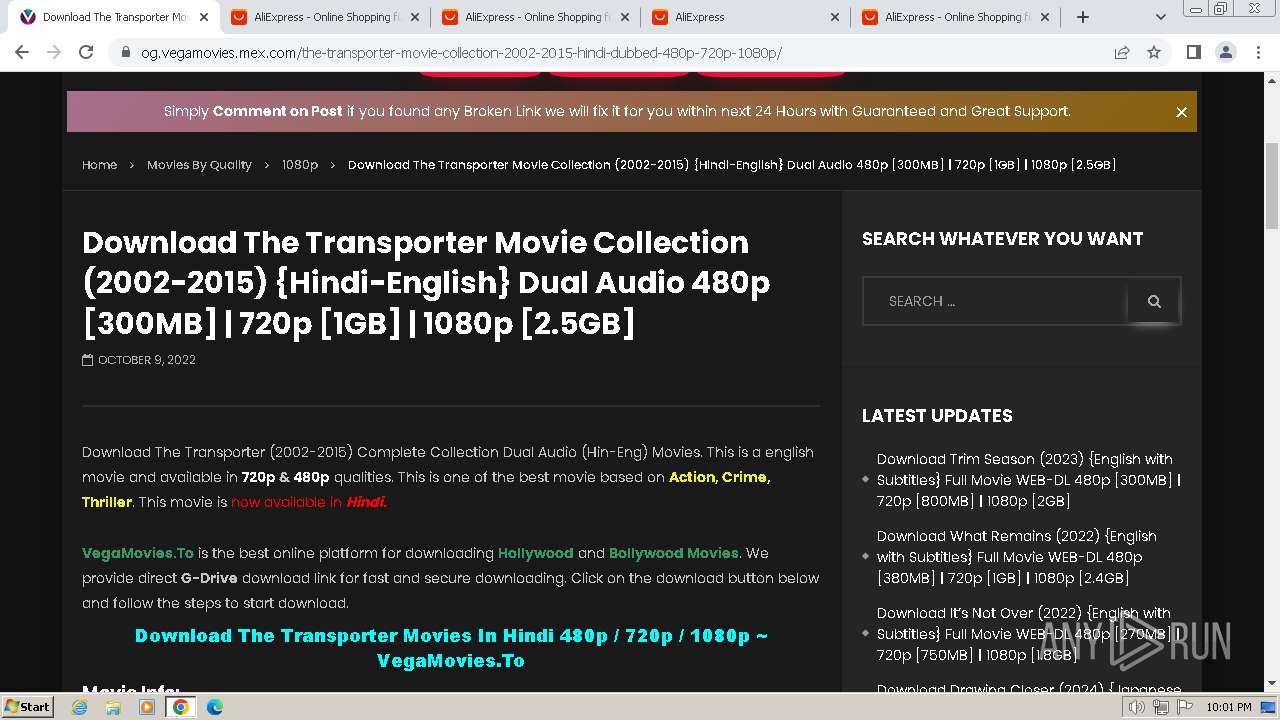Click the share page icon

(x=1122, y=52)
